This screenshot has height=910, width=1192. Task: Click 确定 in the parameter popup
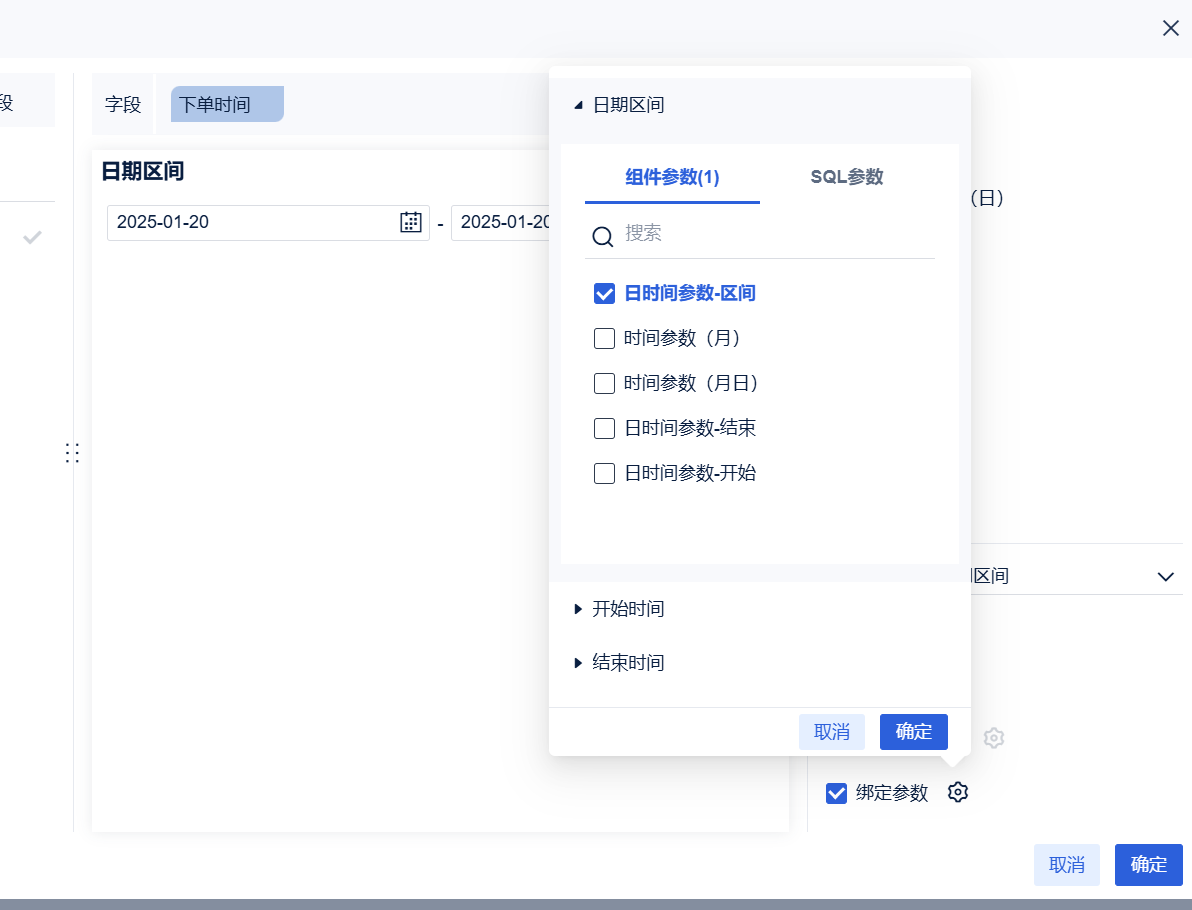point(913,732)
